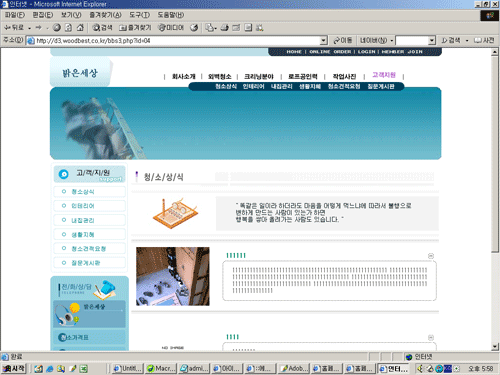
Task: Switch to the Macr... taskbar window
Action: [161, 369]
